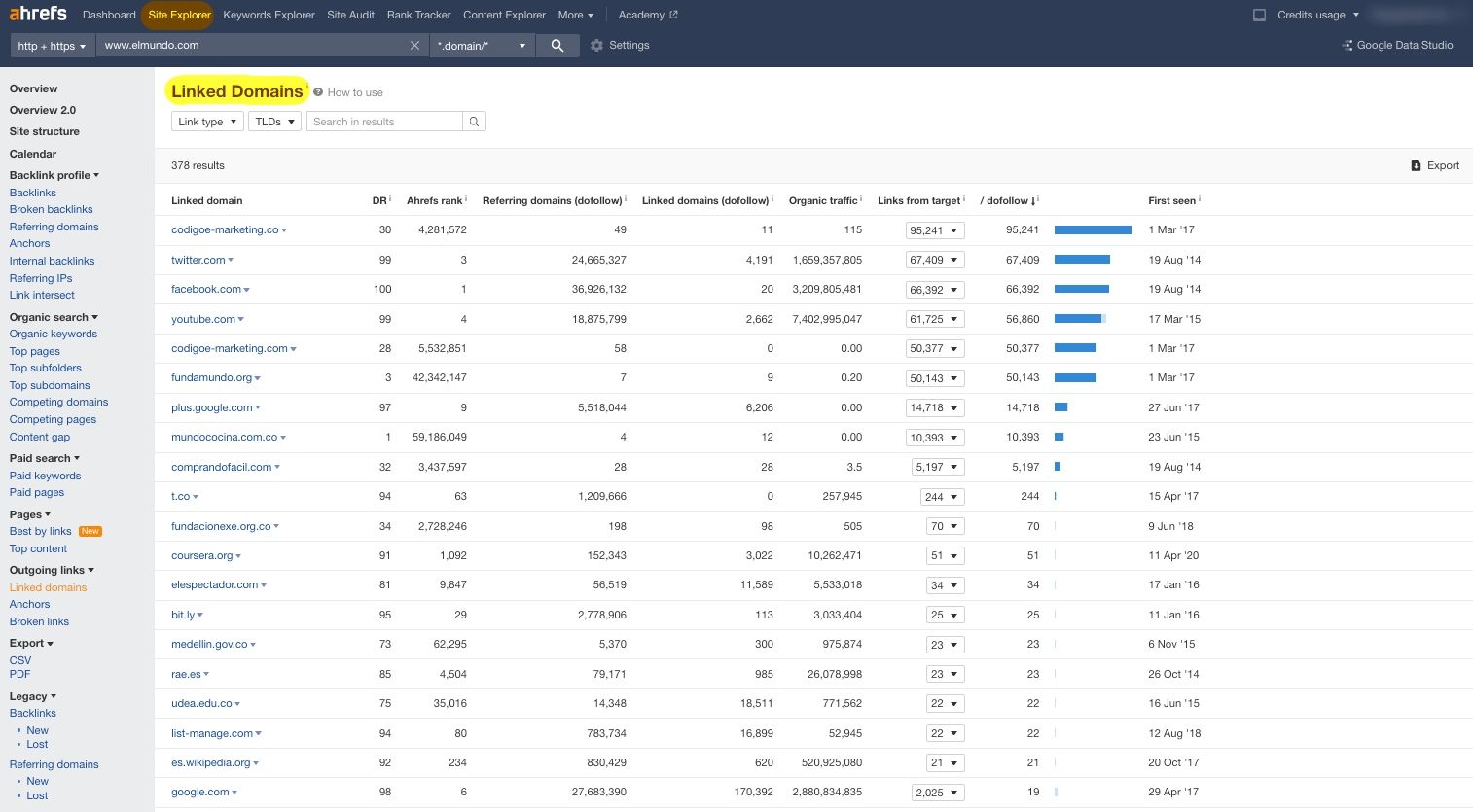
Task: Click the How to use help icon
Action: (x=318, y=92)
